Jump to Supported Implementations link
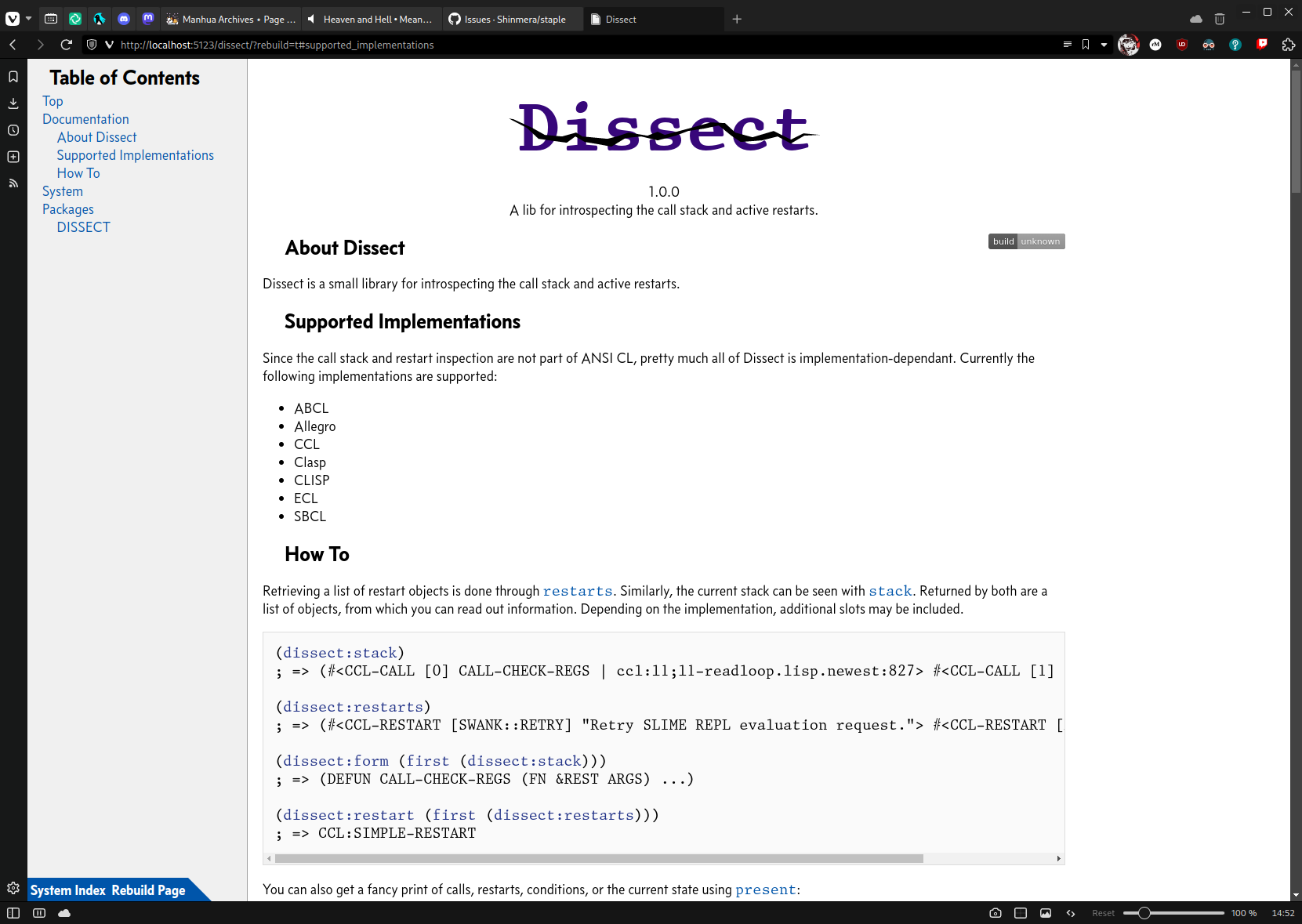 [x=135, y=155]
